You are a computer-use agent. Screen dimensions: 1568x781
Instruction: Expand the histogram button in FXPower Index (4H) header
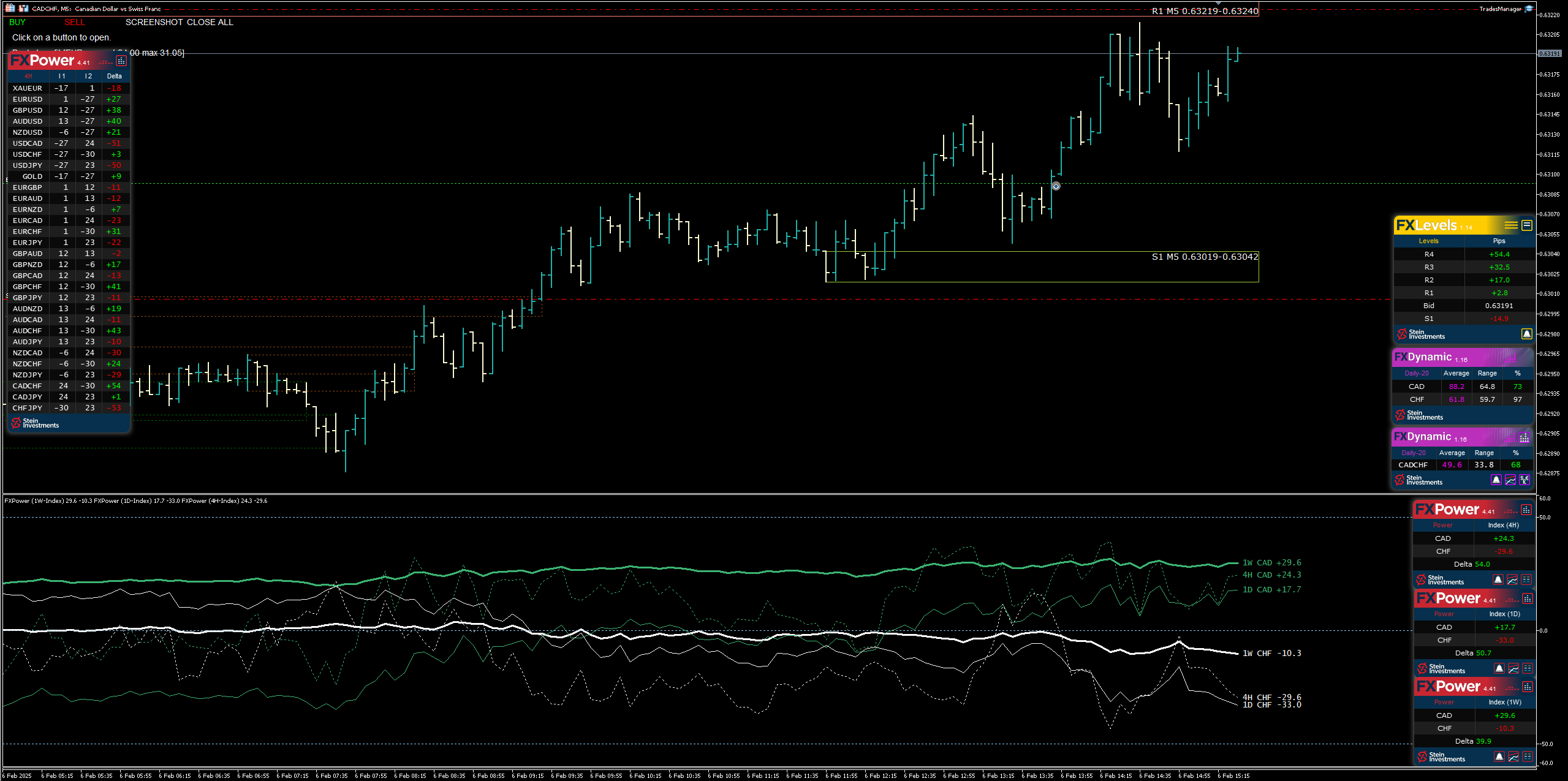click(x=1526, y=510)
